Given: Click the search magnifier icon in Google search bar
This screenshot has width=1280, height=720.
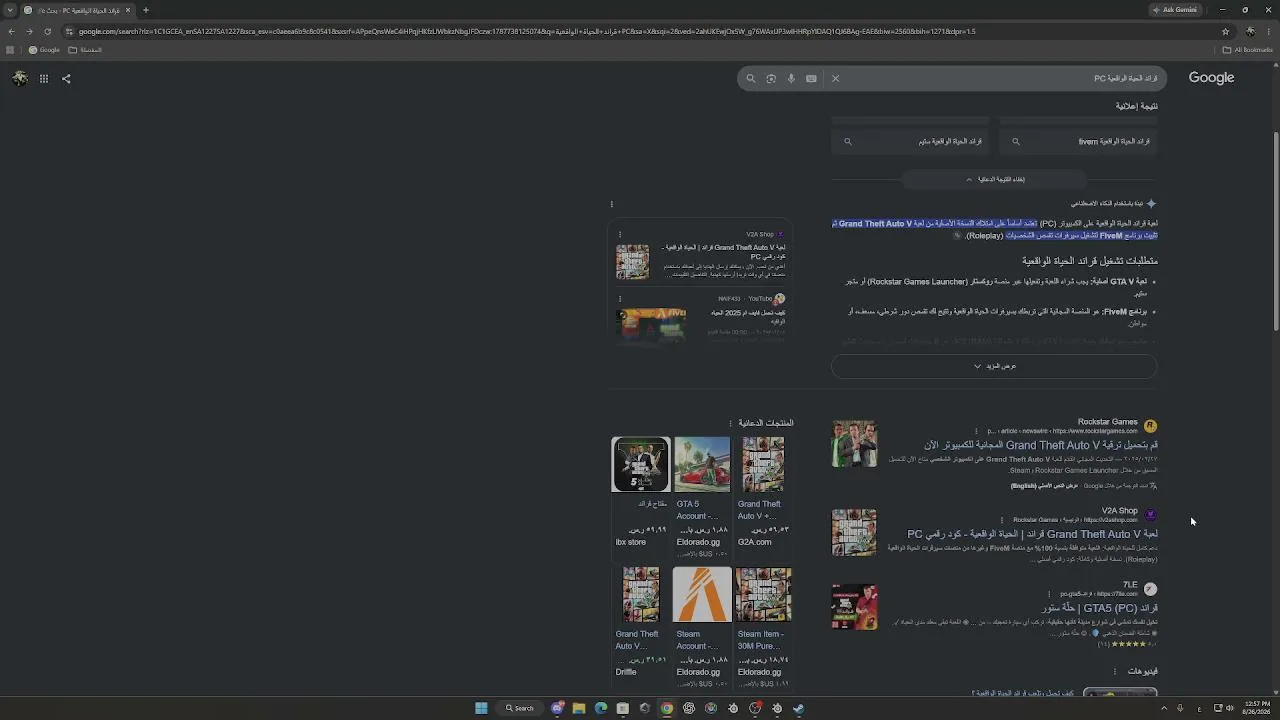Looking at the screenshot, I should [751, 78].
